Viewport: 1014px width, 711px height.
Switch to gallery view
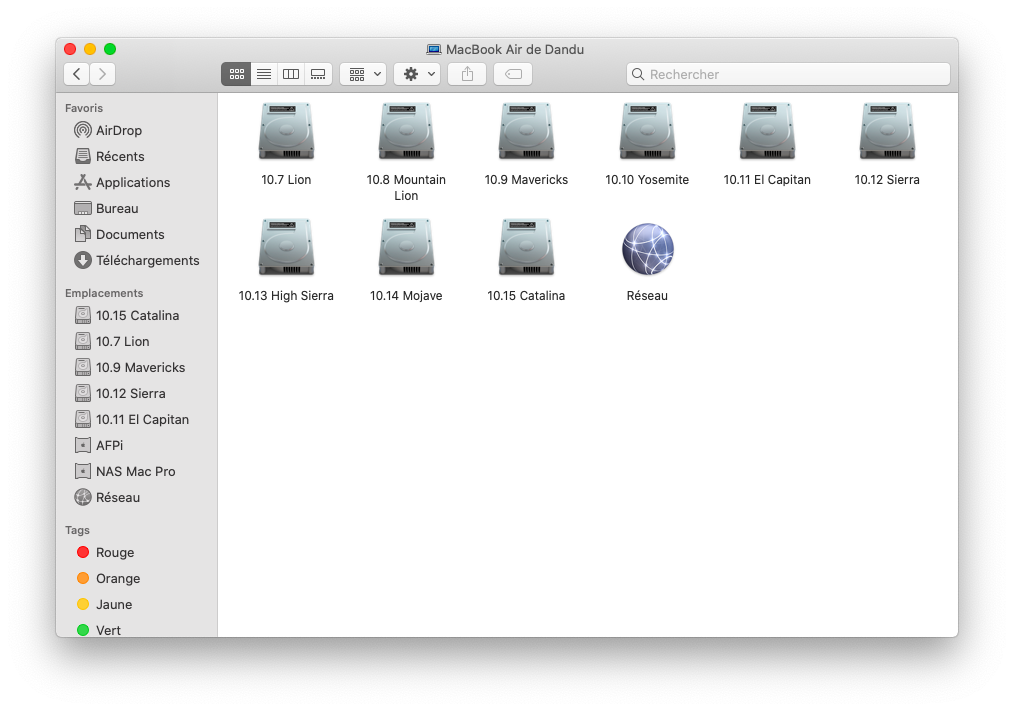[x=318, y=74]
